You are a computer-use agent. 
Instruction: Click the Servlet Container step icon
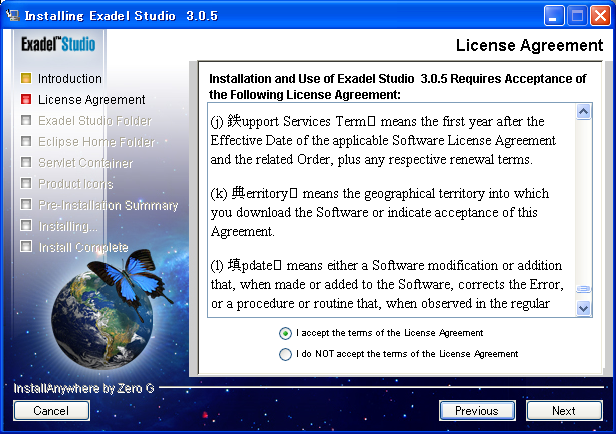pyautogui.click(x=26, y=162)
